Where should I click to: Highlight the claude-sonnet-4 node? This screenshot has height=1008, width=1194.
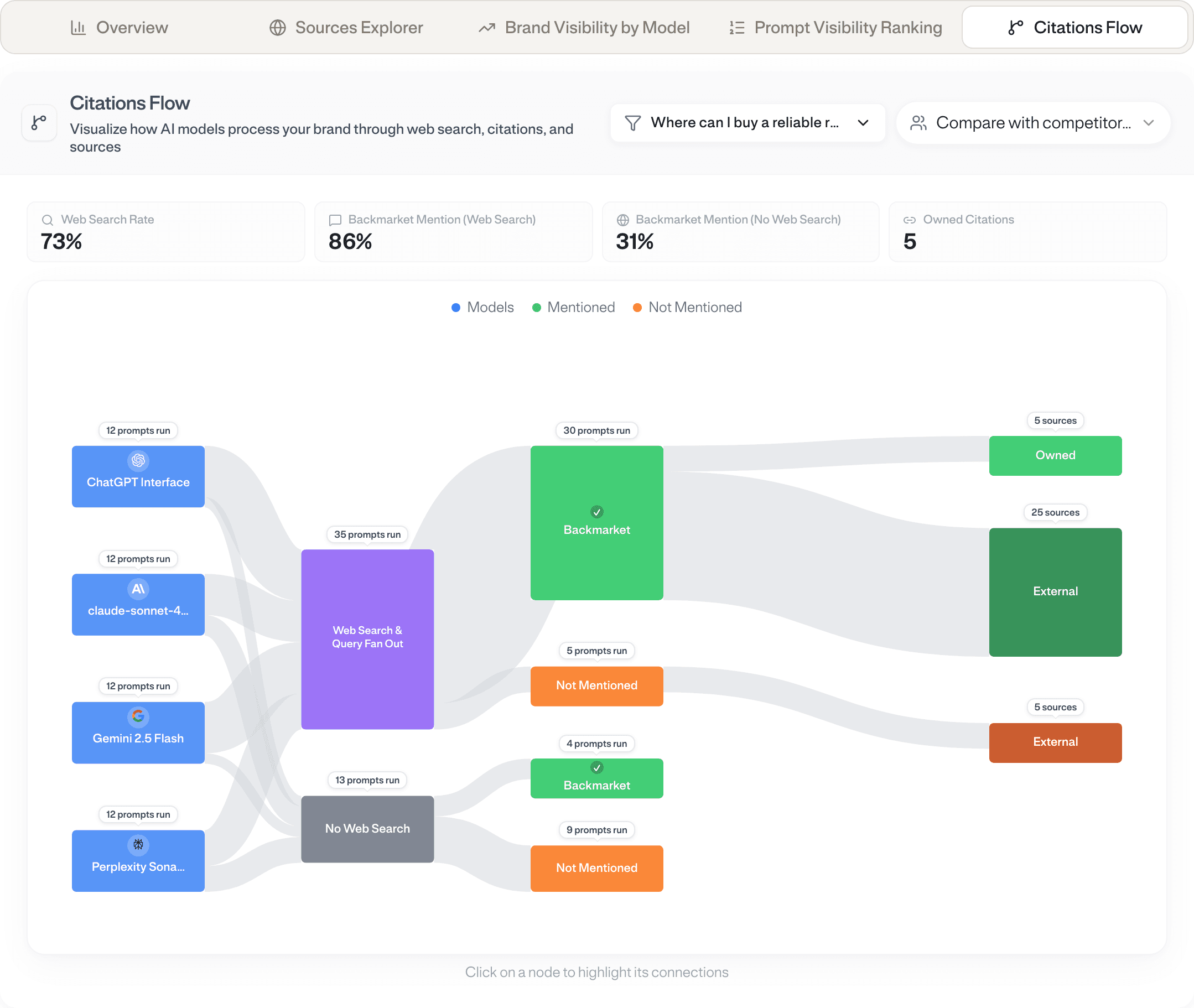(138, 605)
